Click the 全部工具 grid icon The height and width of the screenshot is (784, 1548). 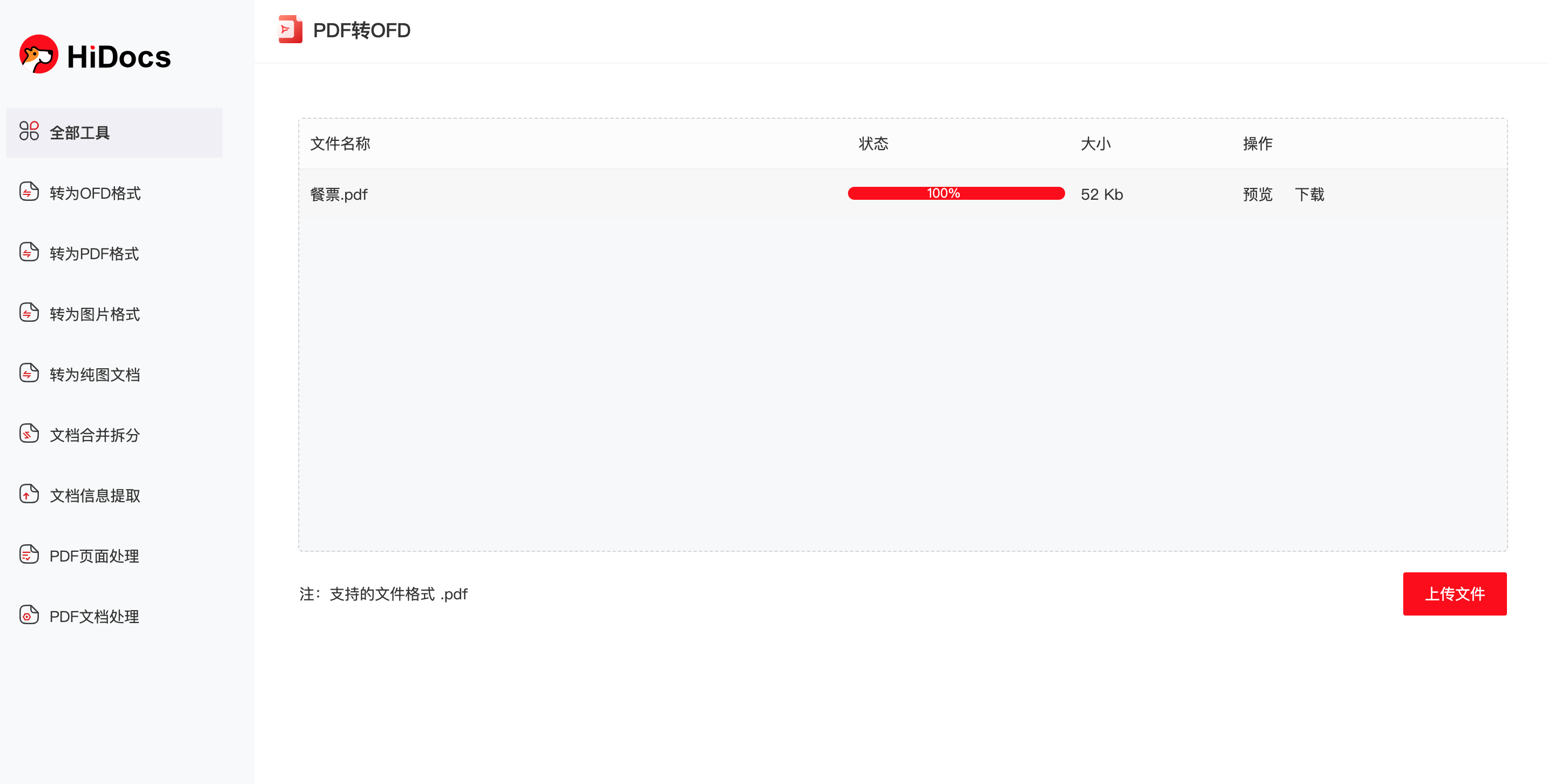point(29,131)
